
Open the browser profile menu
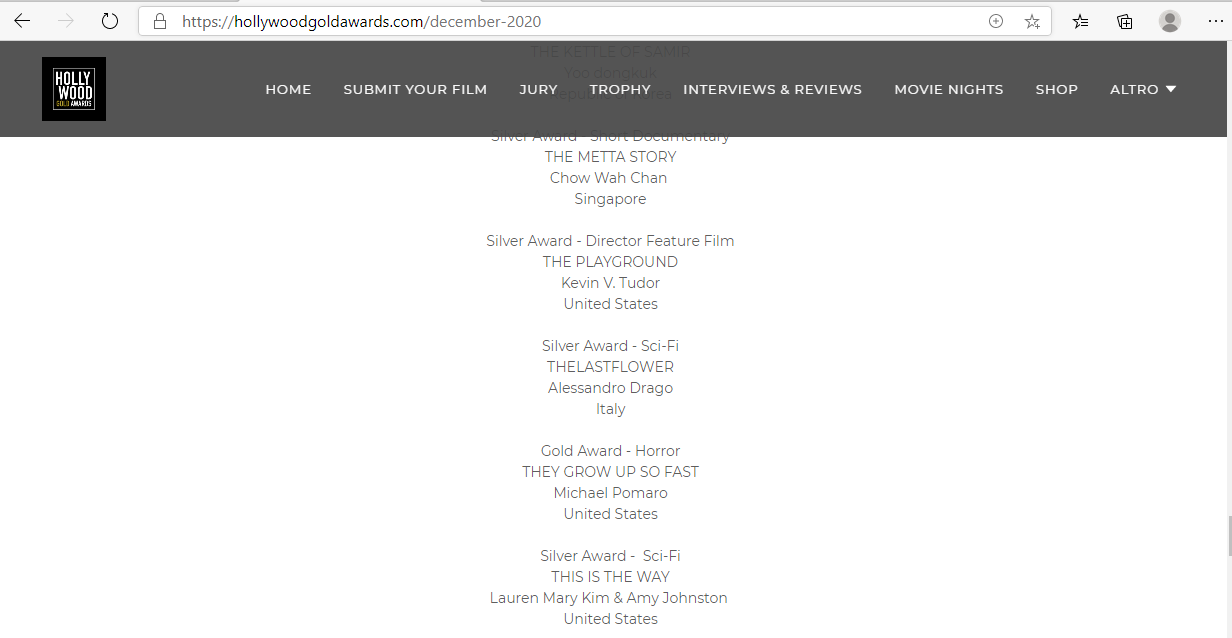click(1170, 21)
